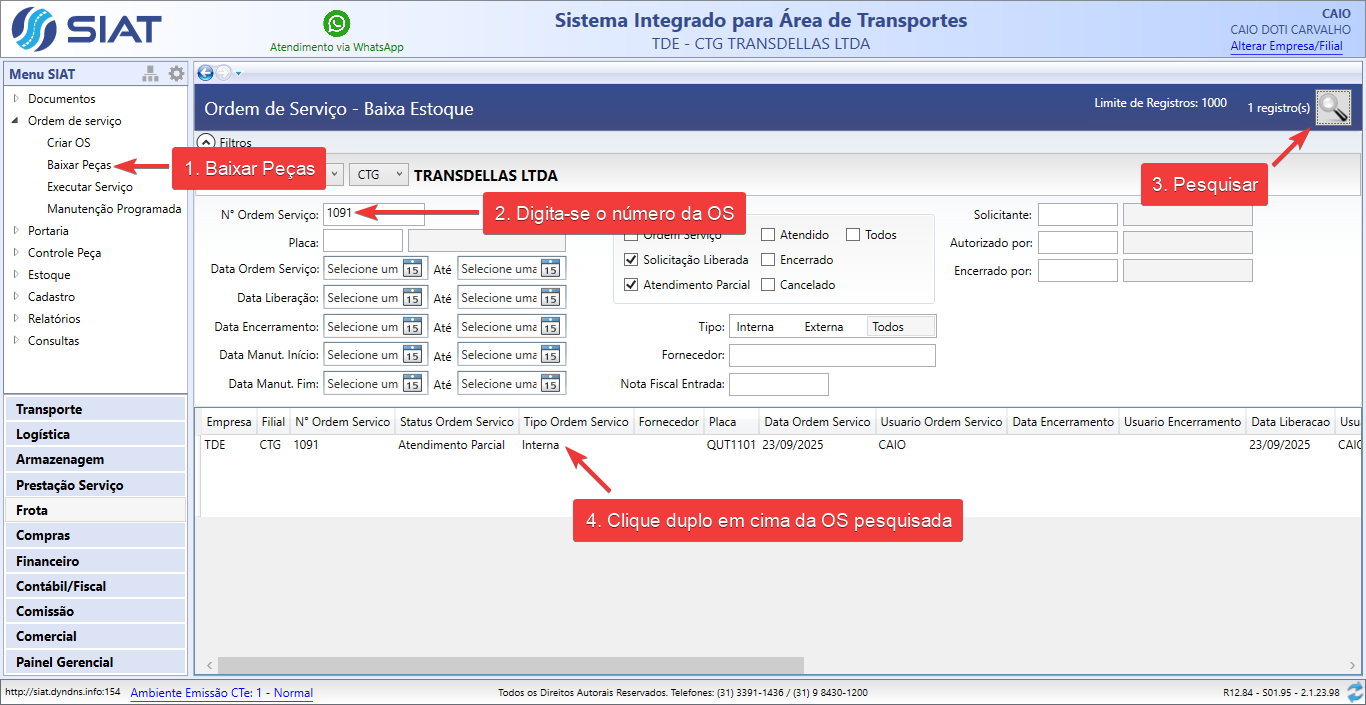Click Ambiente Emissão CTe link
The image size is (1366, 705).
click(x=221, y=693)
